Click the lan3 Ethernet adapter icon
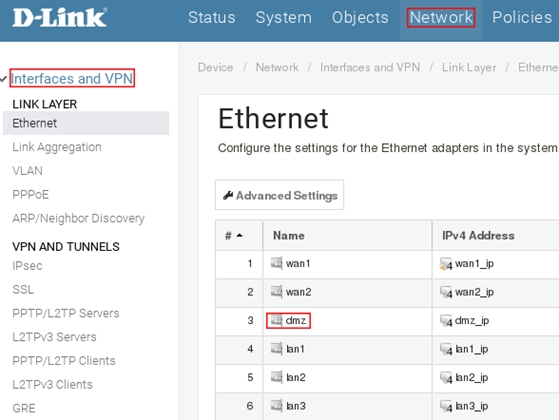Viewport: 559px width, 420px height. 277,405
